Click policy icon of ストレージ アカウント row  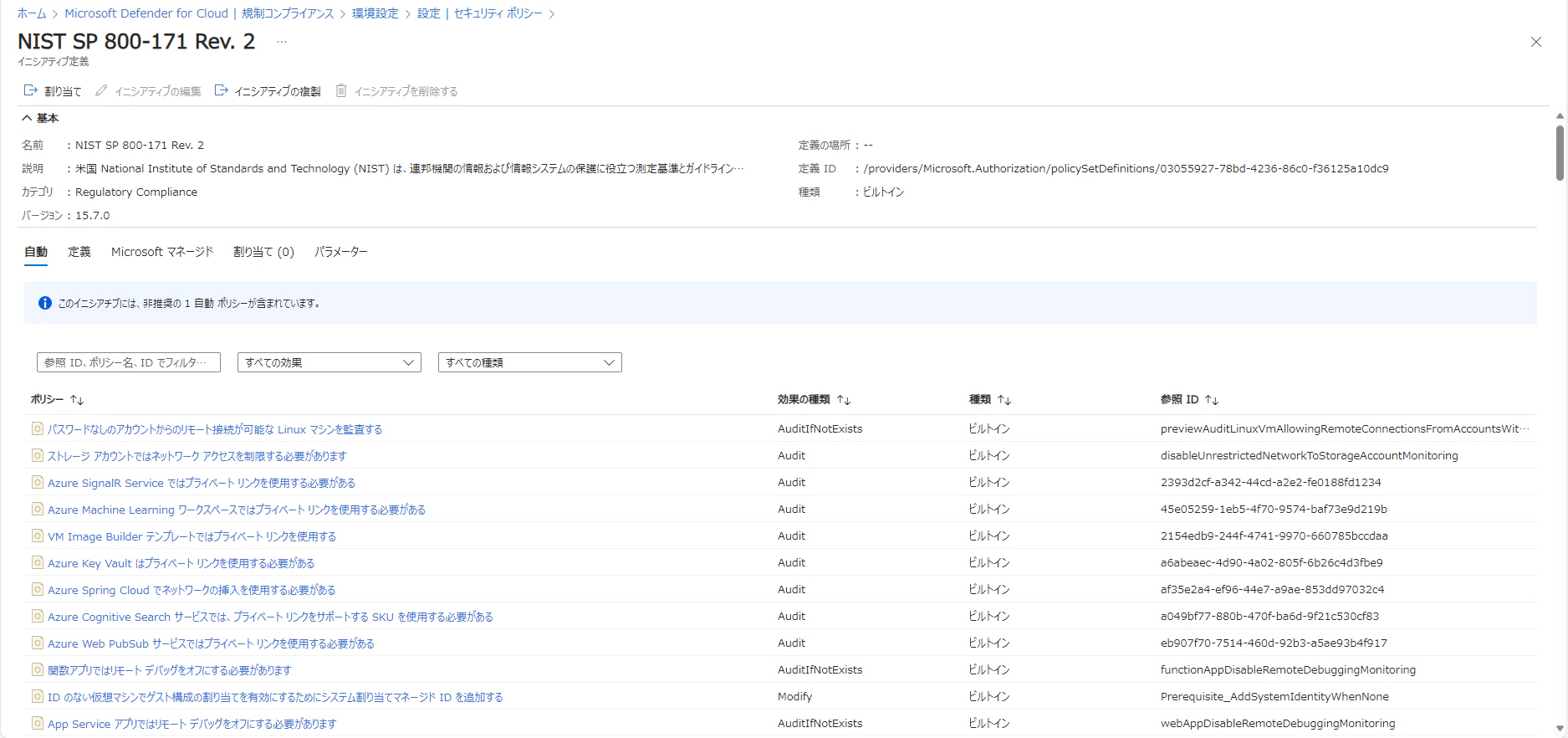click(x=38, y=455)
